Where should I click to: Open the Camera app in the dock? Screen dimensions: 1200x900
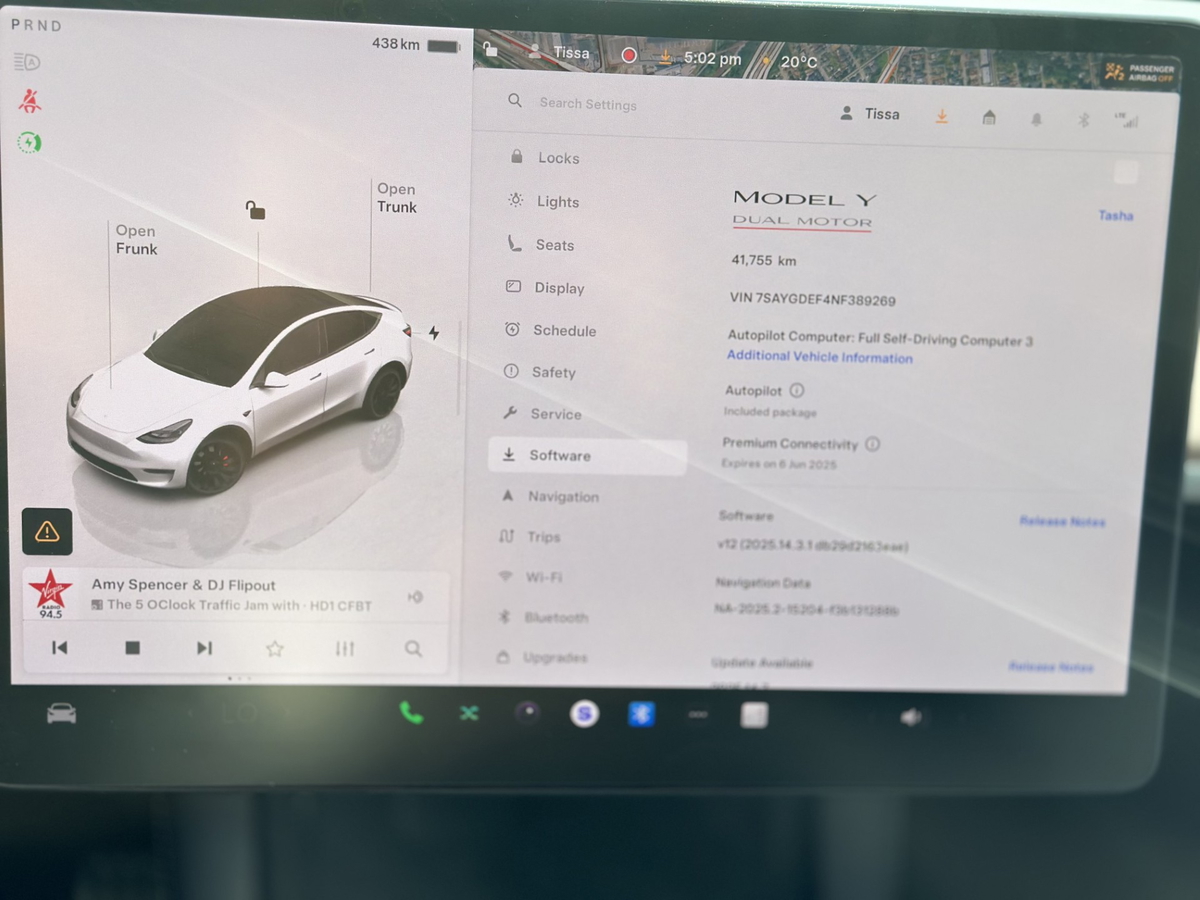[x=527, y=713]
